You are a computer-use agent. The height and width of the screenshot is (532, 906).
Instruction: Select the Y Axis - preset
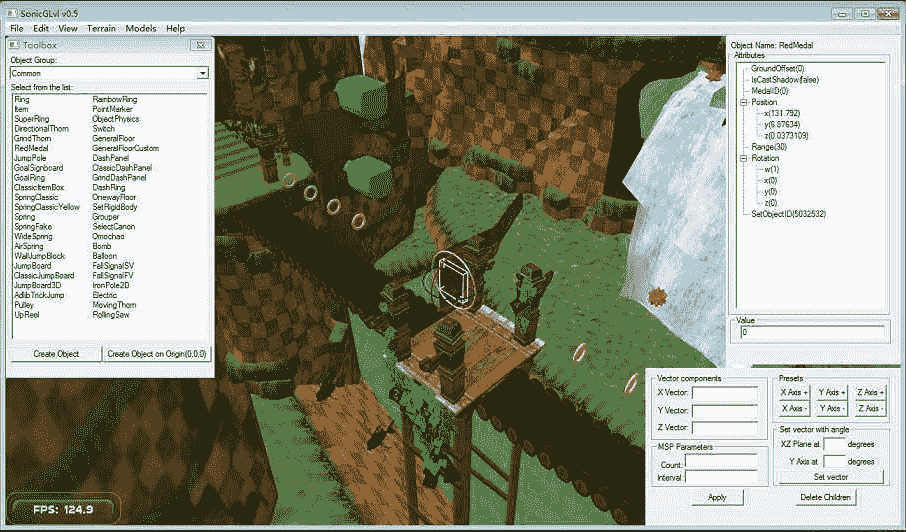[x=832, y=408]
